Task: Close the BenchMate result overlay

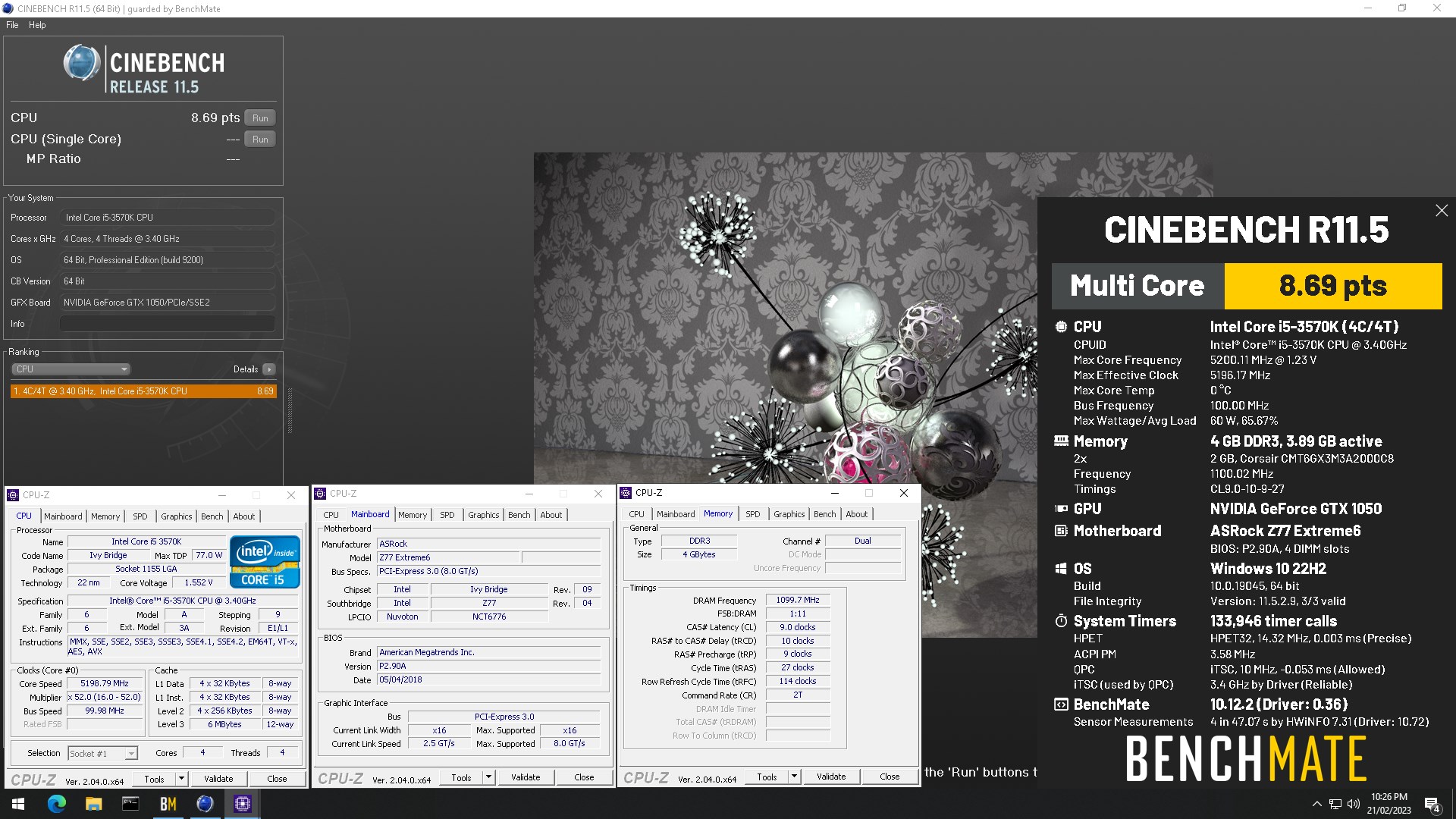Action: (1442, 211)
